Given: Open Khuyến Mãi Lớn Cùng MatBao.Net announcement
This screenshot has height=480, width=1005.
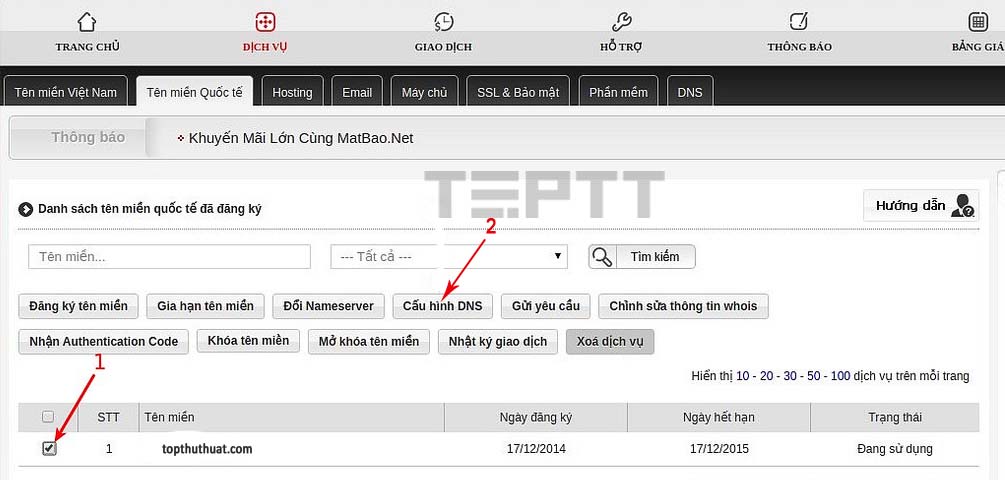Looking at the screenshot, I should pos(301,138).
